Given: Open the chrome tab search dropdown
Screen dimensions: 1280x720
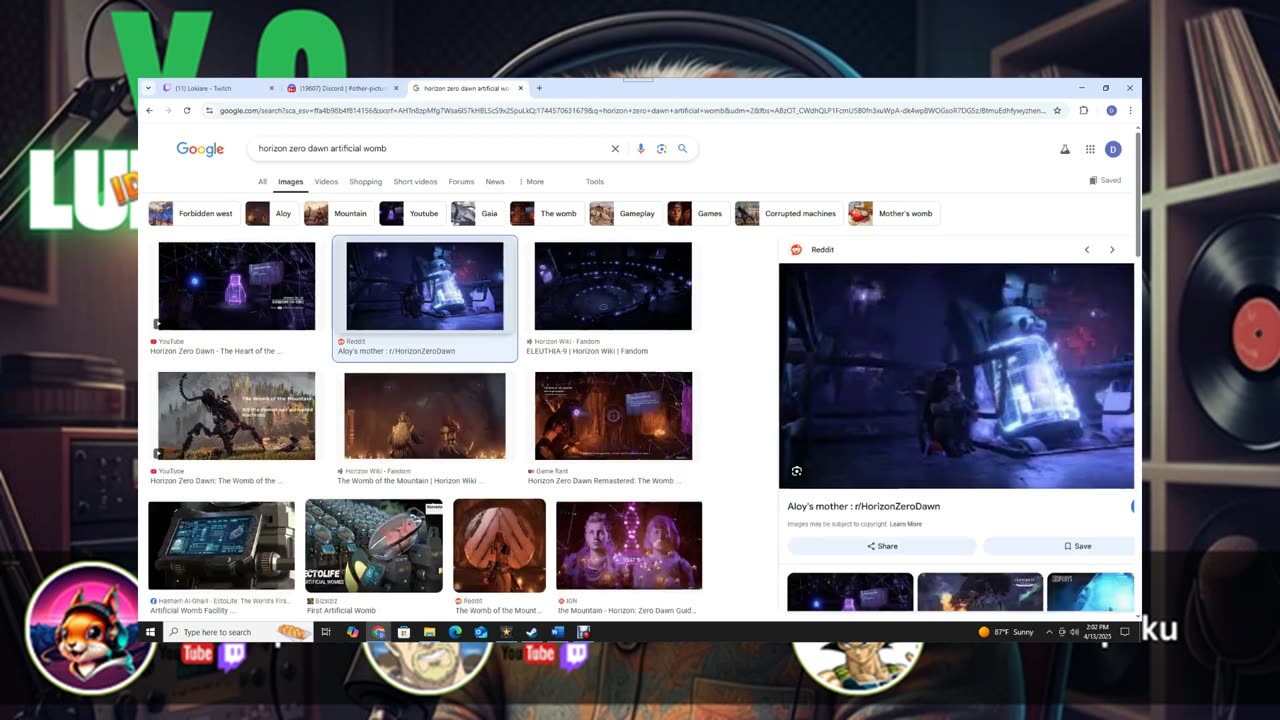Looking at the screenshot, I should pyautogui.click(x=148, y=88).
